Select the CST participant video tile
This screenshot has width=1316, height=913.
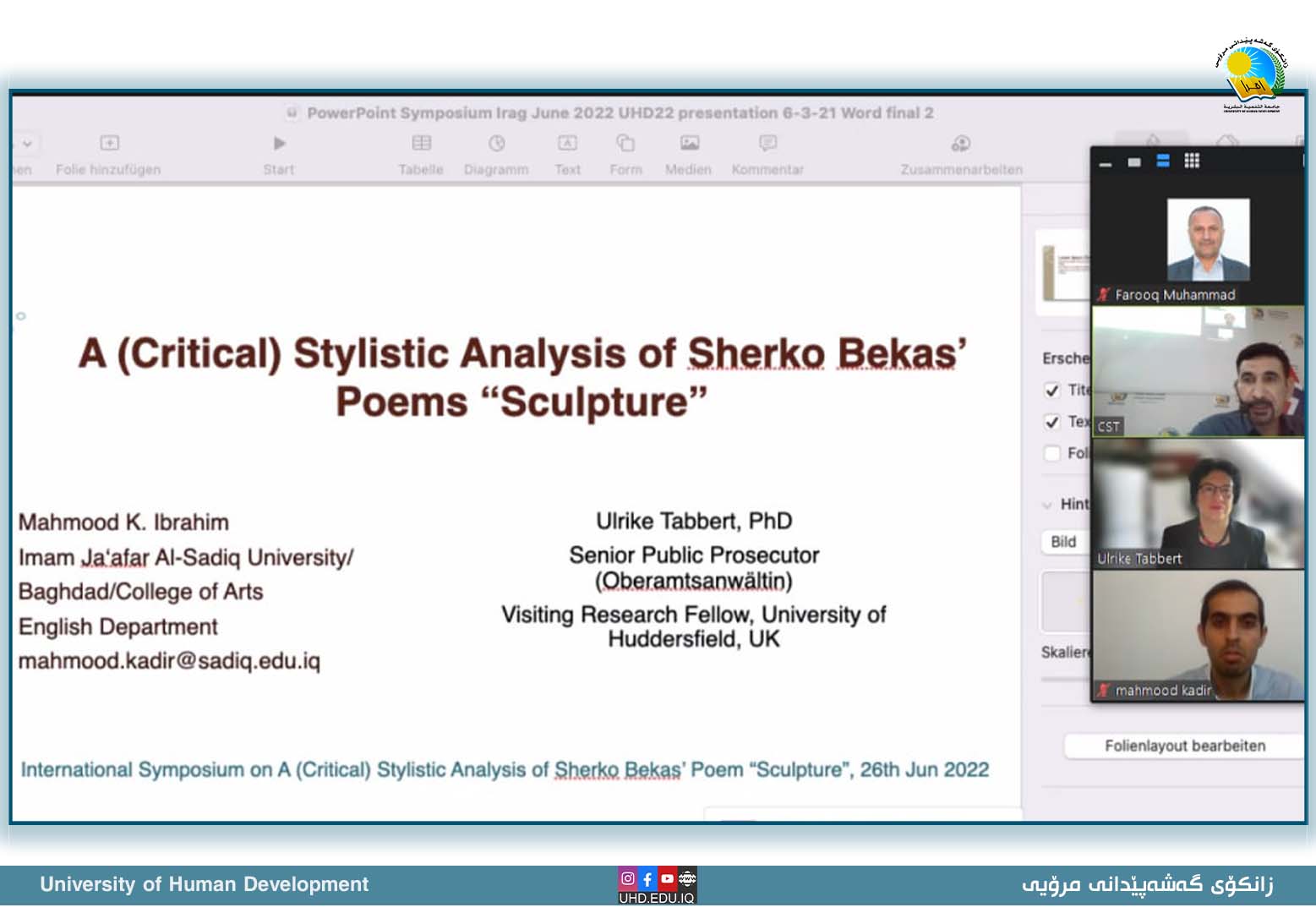(1199, 371)
